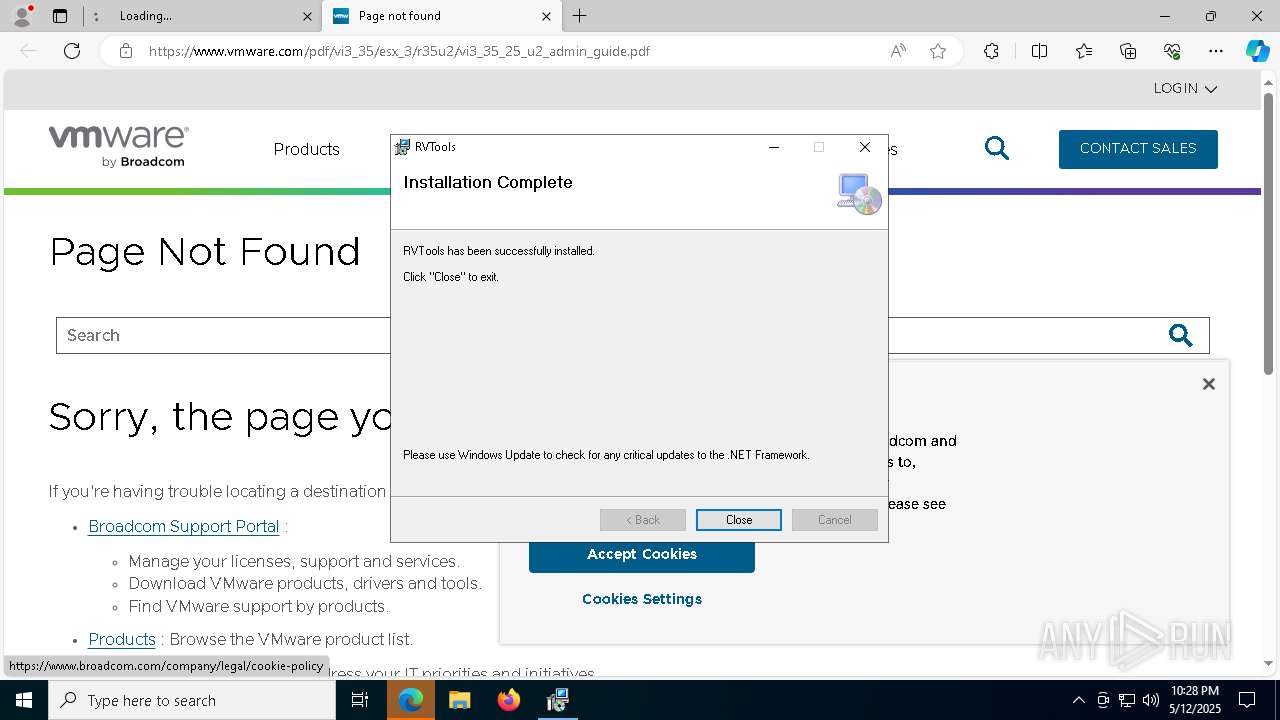Toggle Read aloud in address bar
This screenshot has width=1280, height=720.
click(x=898, y=51)
